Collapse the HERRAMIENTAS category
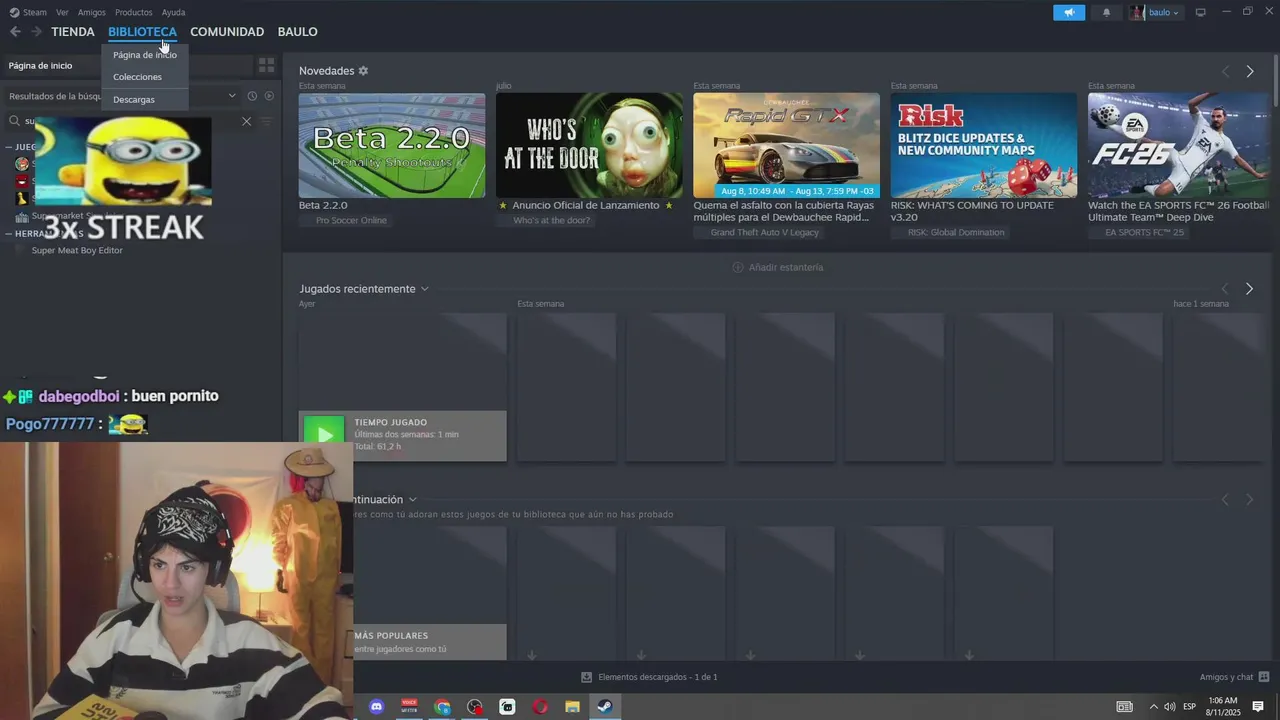Viewport: 1280px width, 720px height. tap(8, 234)
